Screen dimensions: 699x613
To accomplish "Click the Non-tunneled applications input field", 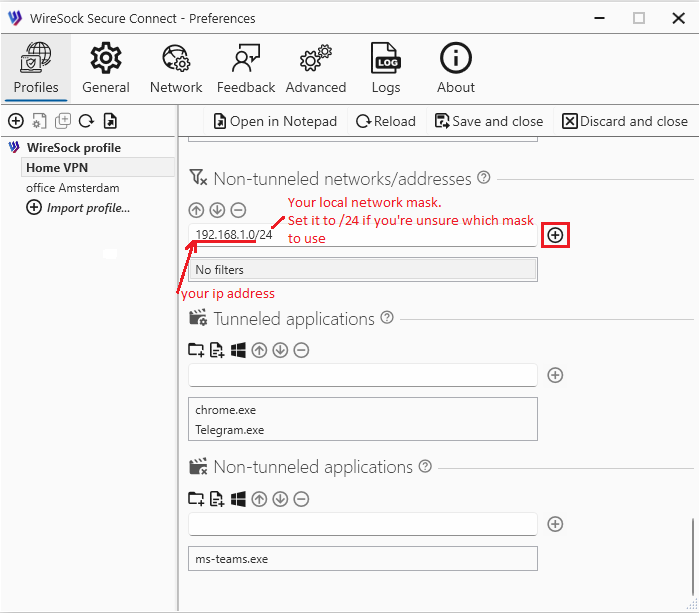I will (x=362, y=524).
